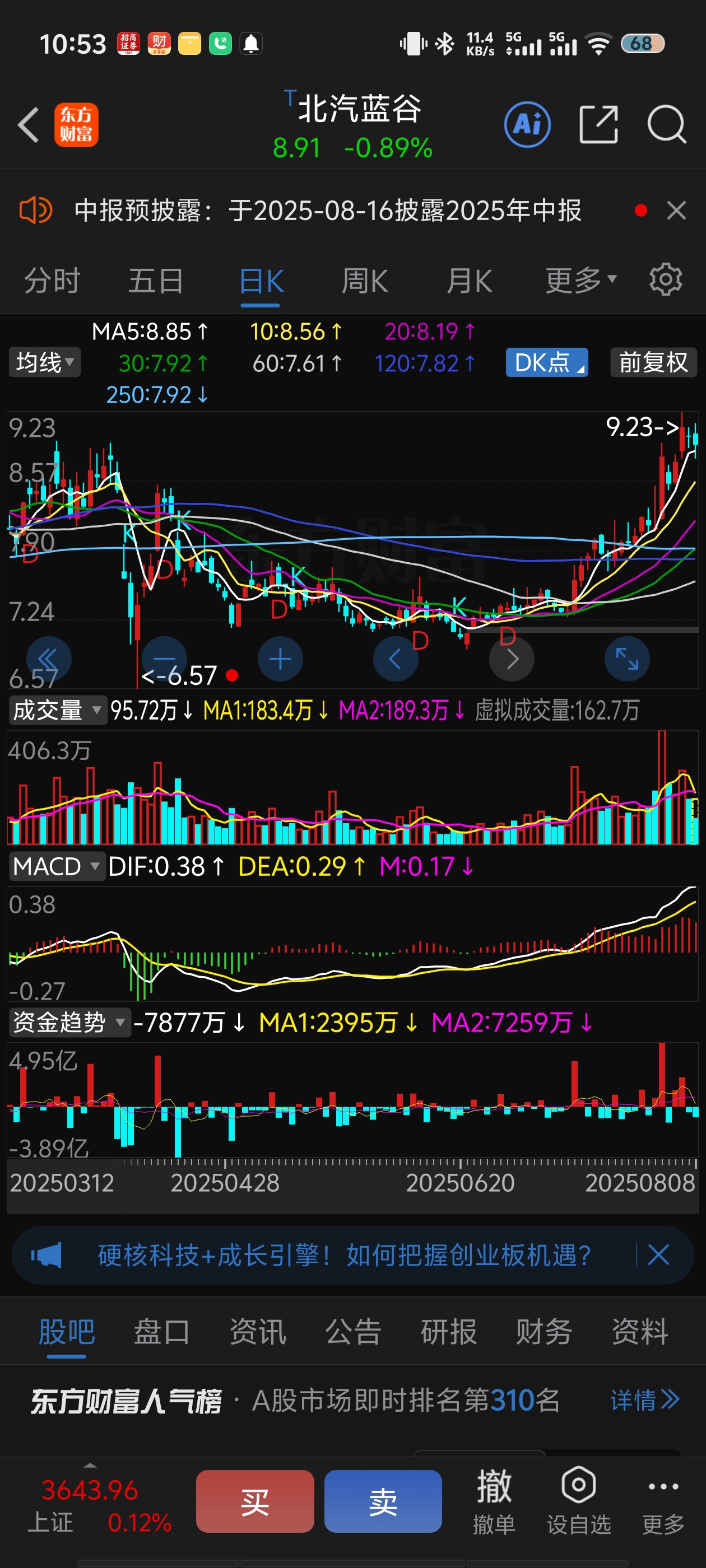The image size is (706, 1568).
Task: Open the 资金趋势 indicator dropdown
Action: click(x=69, y=1022)
